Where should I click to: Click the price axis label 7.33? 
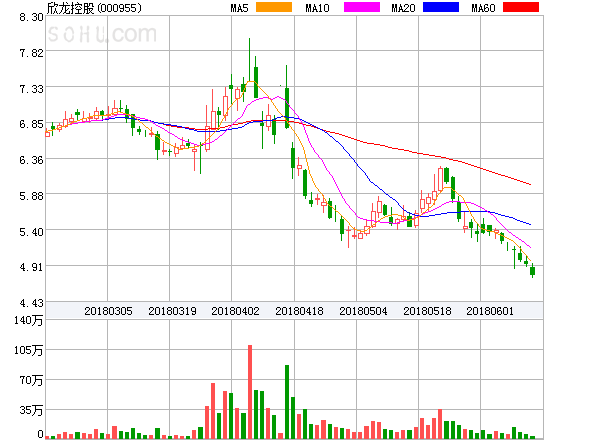pos(31,89)
